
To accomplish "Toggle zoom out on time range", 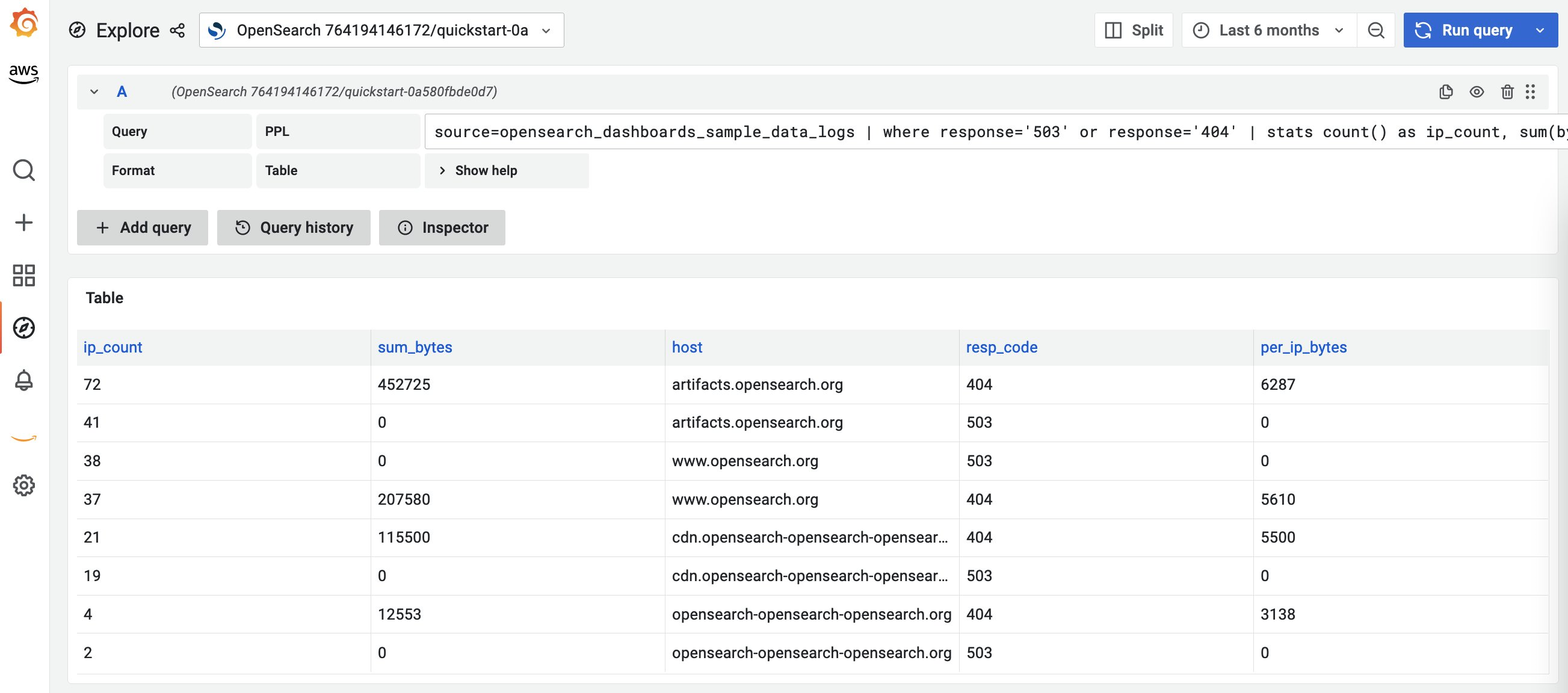I will 1375,30.
